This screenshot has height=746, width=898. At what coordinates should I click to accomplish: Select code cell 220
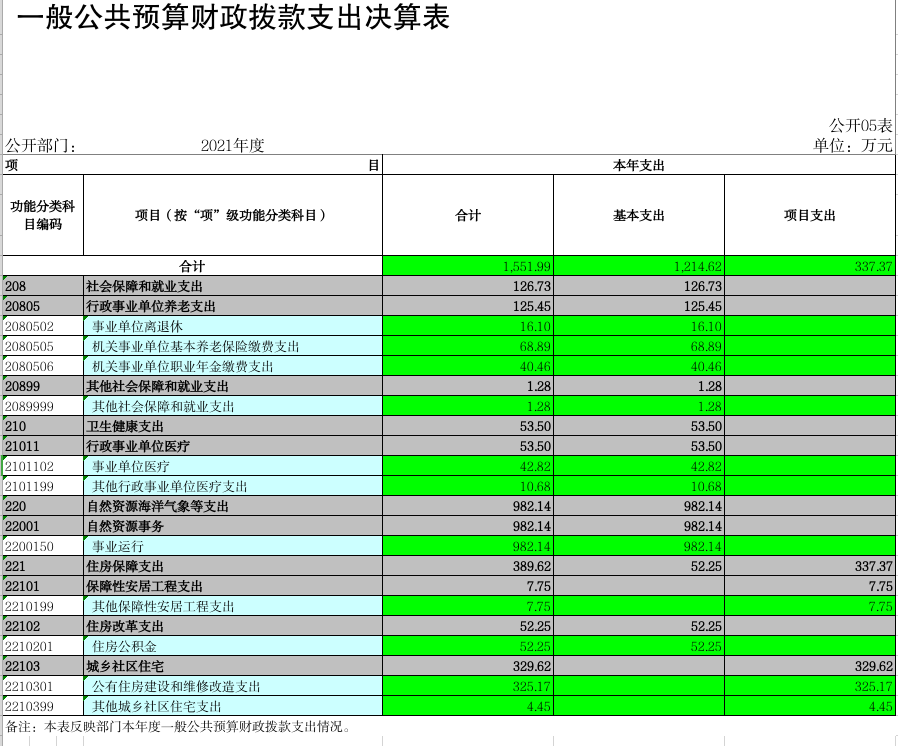[x=43, y=506]
